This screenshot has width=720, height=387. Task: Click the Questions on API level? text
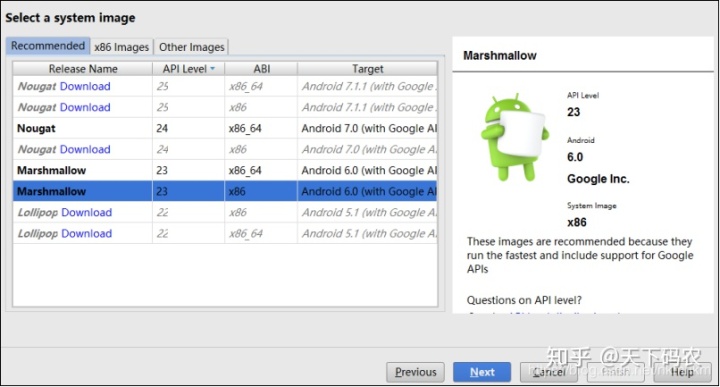pos(524,300)
